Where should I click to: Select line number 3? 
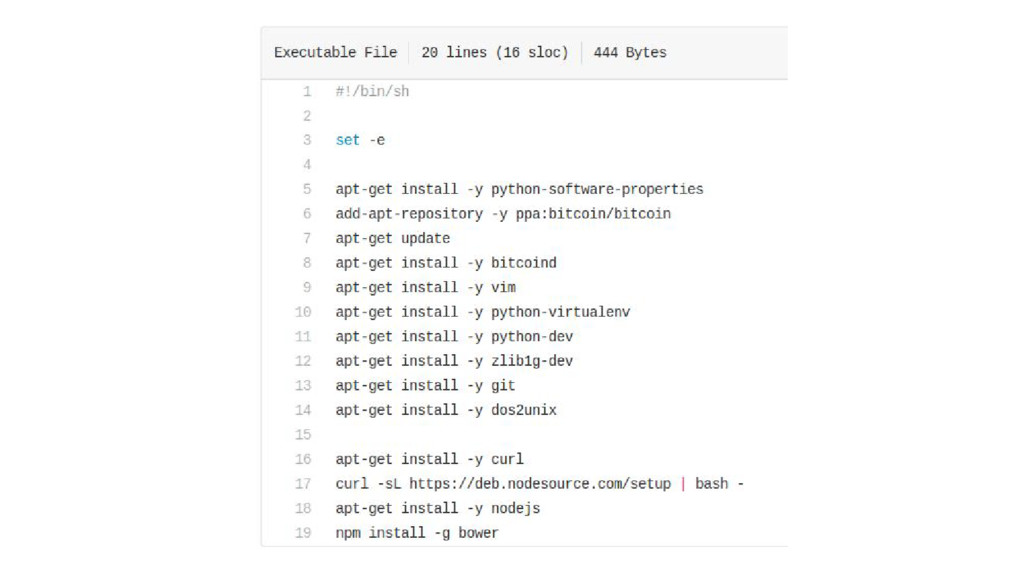(307, 140)
